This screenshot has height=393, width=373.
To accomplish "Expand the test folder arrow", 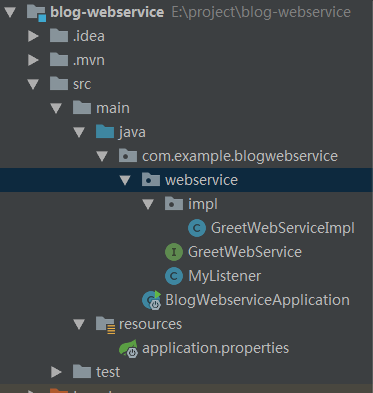I will (x=56, y=372).
